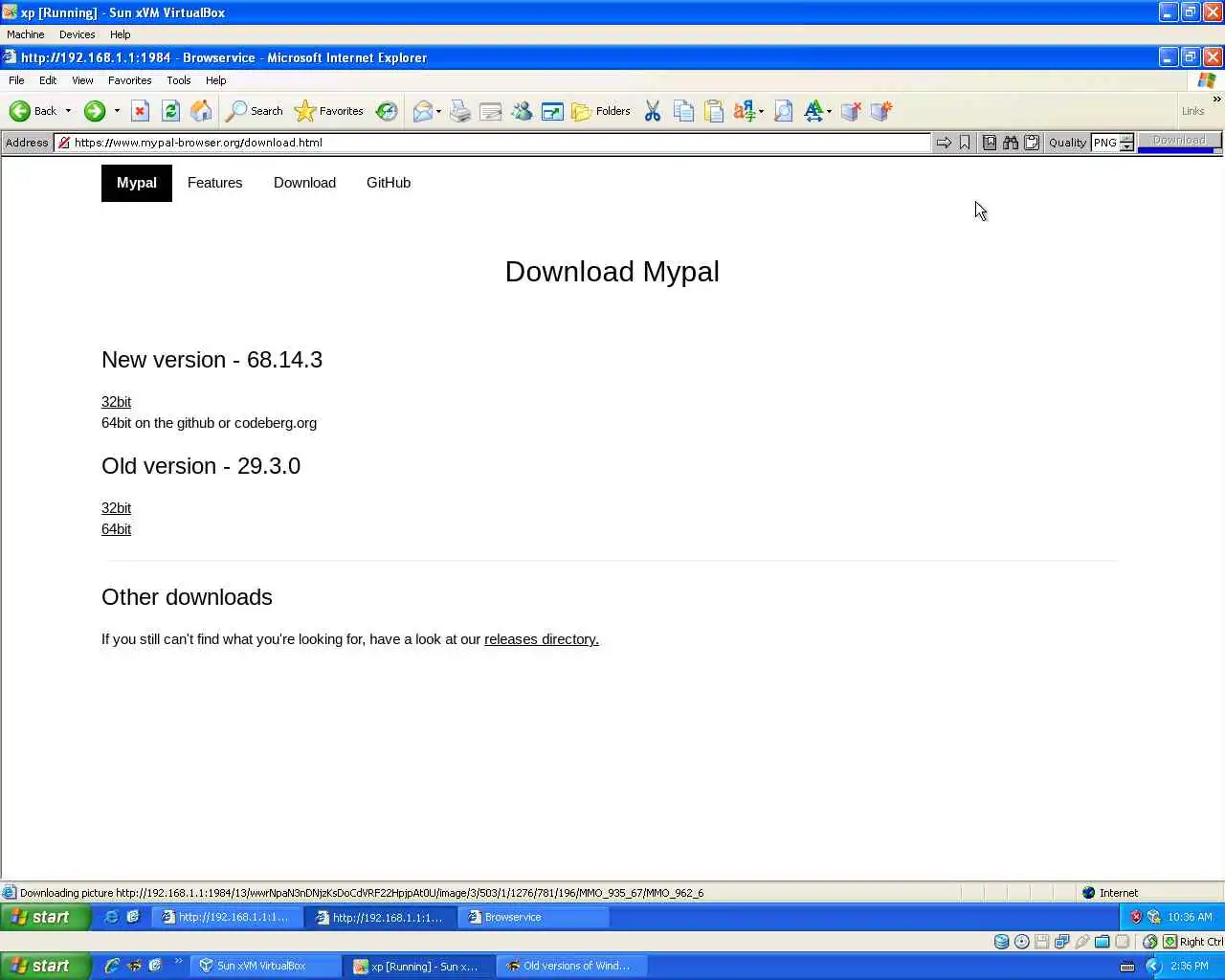Expand the host quick launch overflow chevron
The height and width of the screenshot is (980, 1225).
tap(177, 962)
